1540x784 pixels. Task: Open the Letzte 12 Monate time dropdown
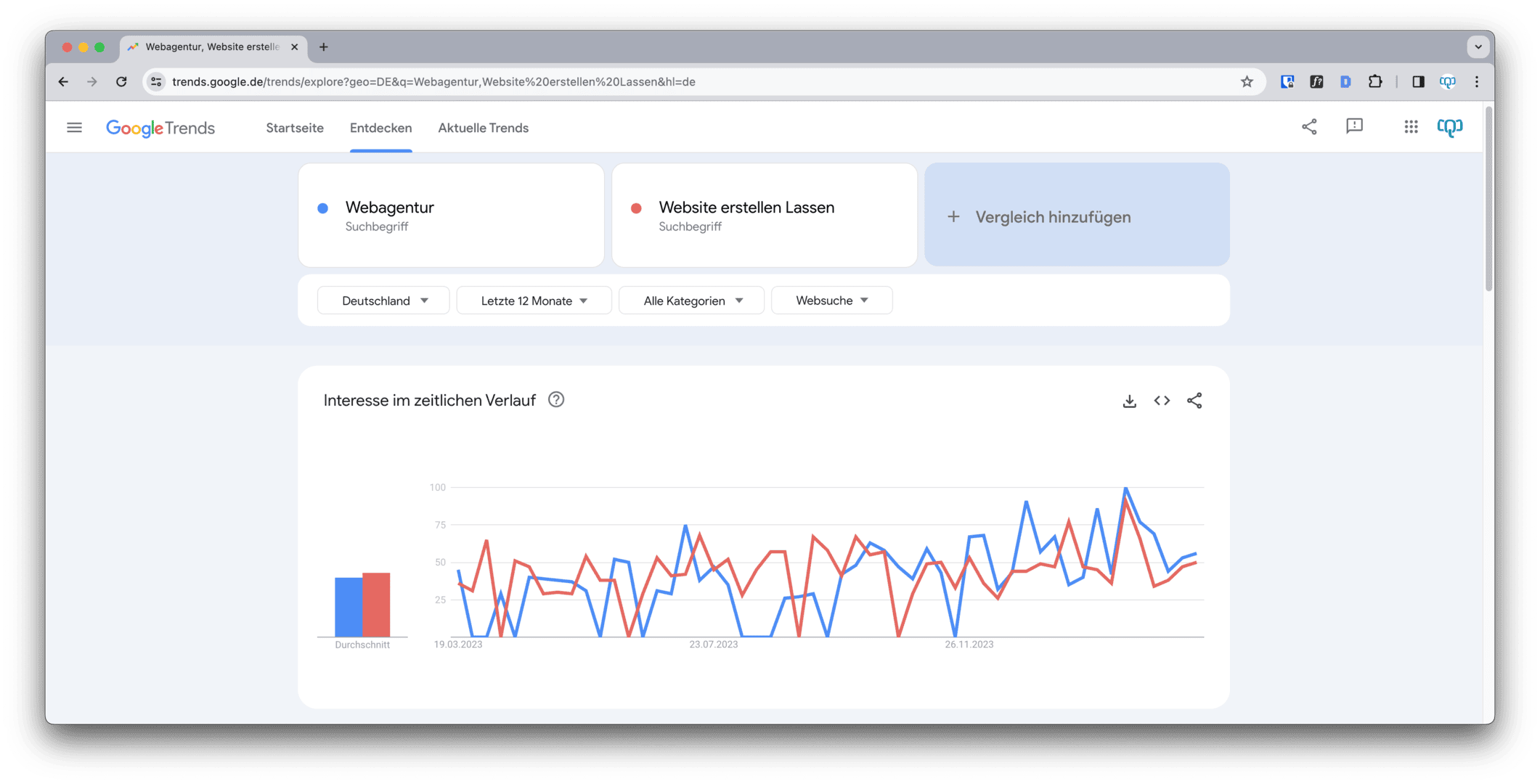click(534, 301)
